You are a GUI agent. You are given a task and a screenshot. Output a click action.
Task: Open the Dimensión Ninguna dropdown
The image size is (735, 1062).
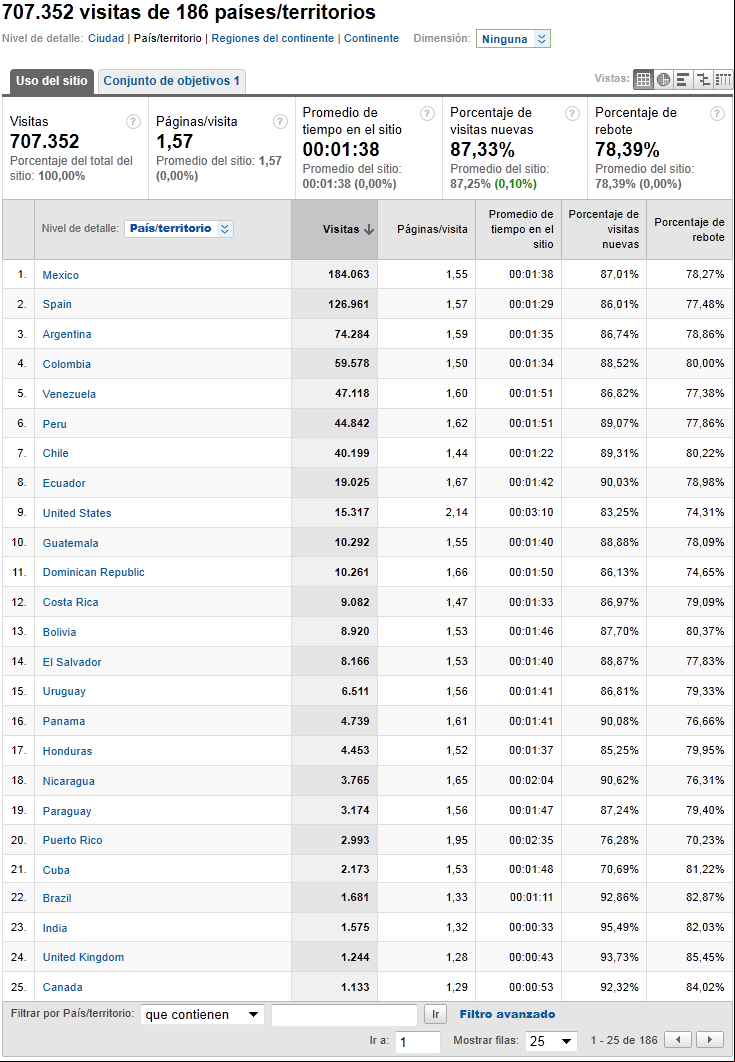point(513,39)
